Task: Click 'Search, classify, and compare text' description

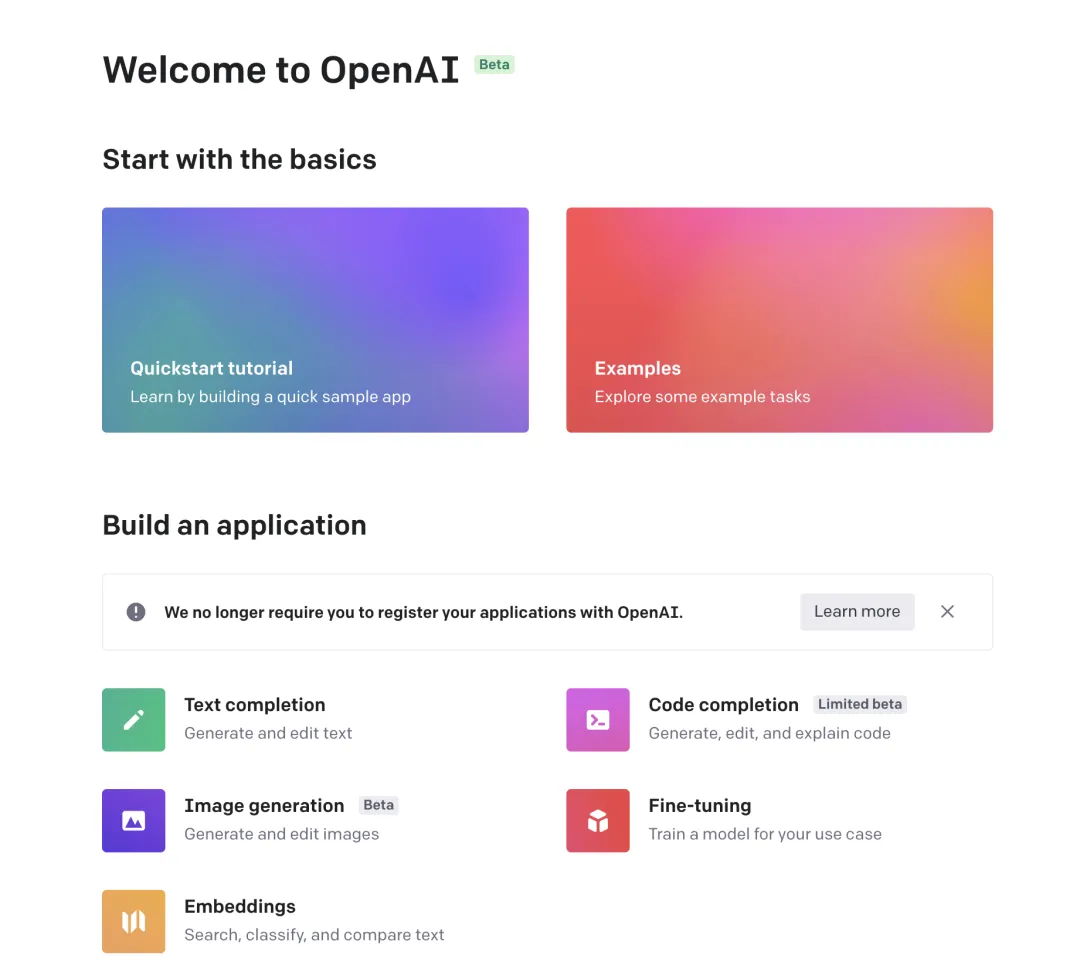Action: pyautogui.click(x=314, y=935)
